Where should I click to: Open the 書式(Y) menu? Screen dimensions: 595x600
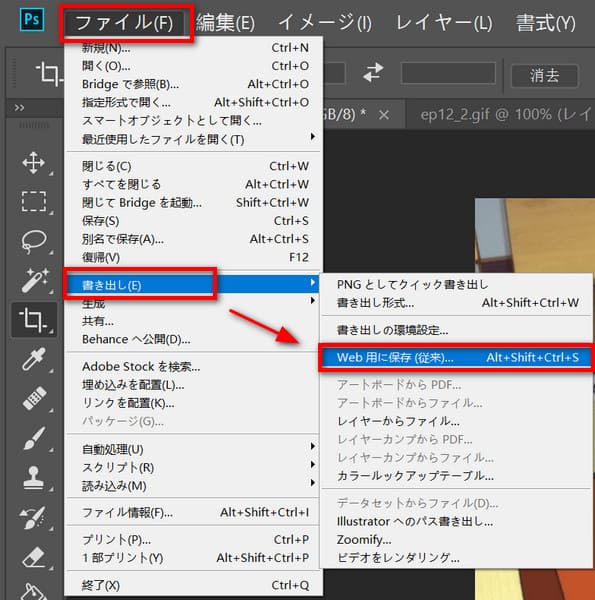pyautogui.click(x=546, y=23)
